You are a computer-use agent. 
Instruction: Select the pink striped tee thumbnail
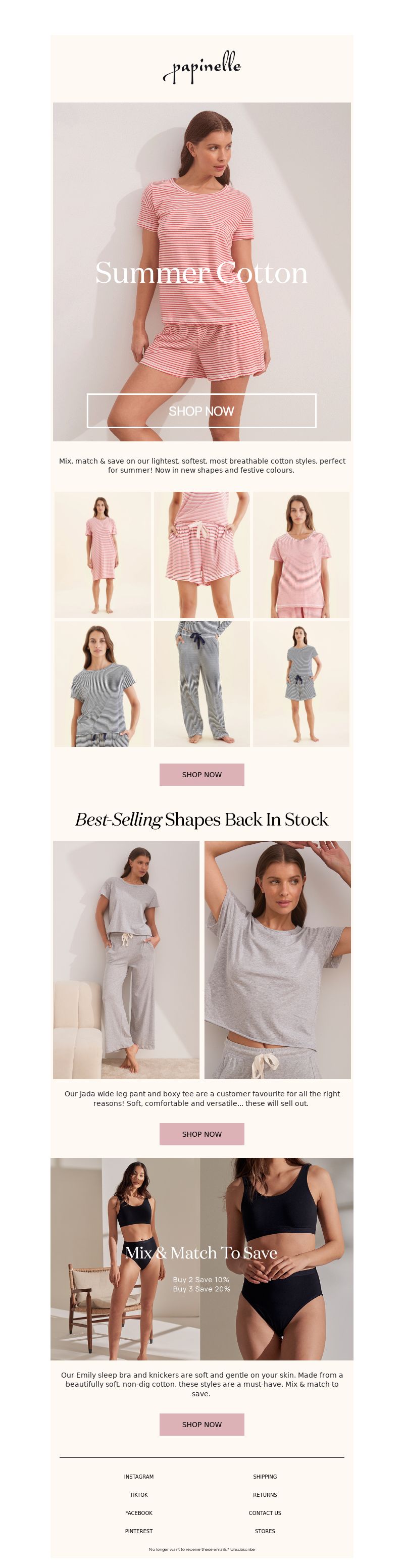301,555
